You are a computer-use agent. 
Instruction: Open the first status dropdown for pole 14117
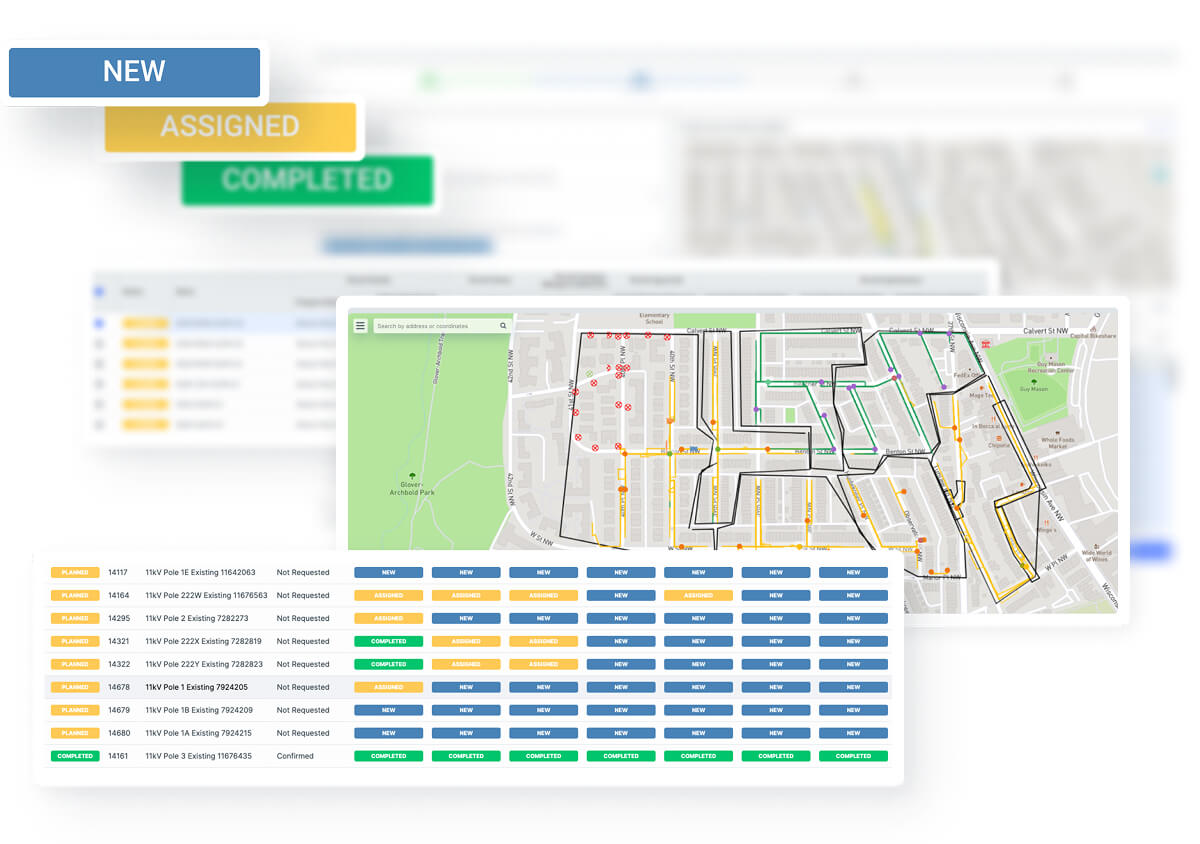pos(389,572)
